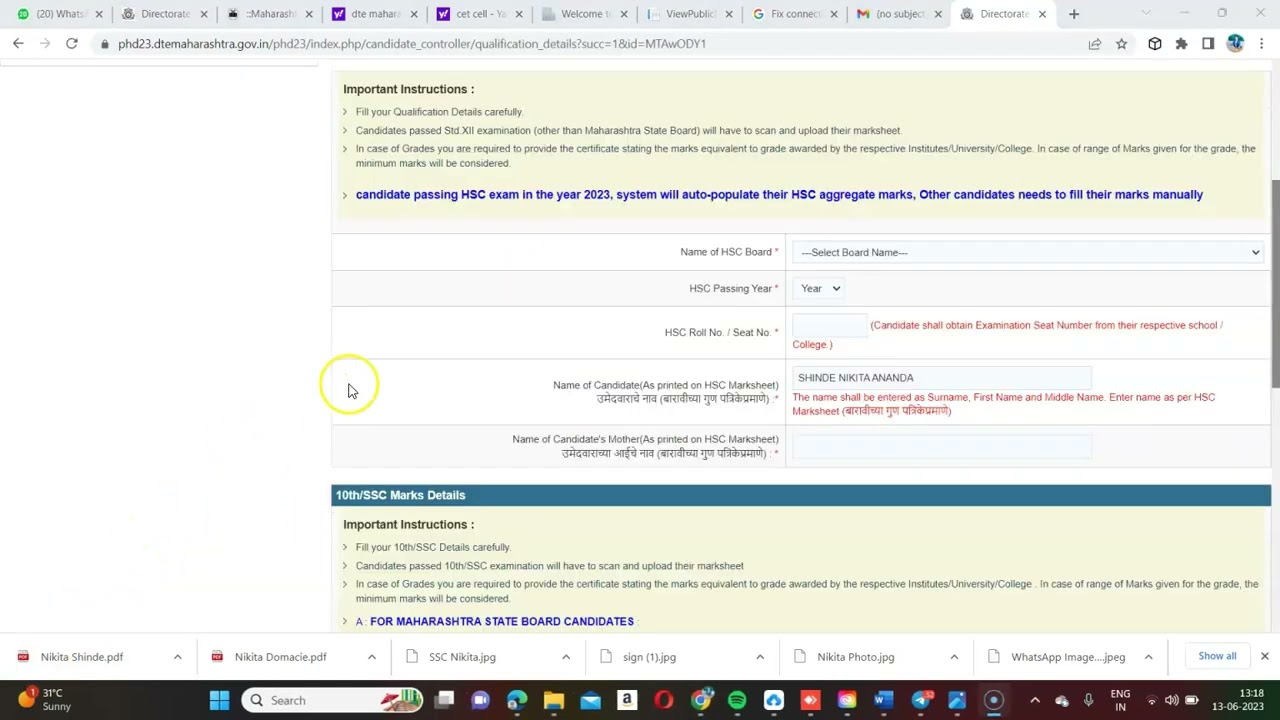Open downloaded Nikita Photo.jpg
Viewport: 1280px width, 720px height.
point(855,657)
